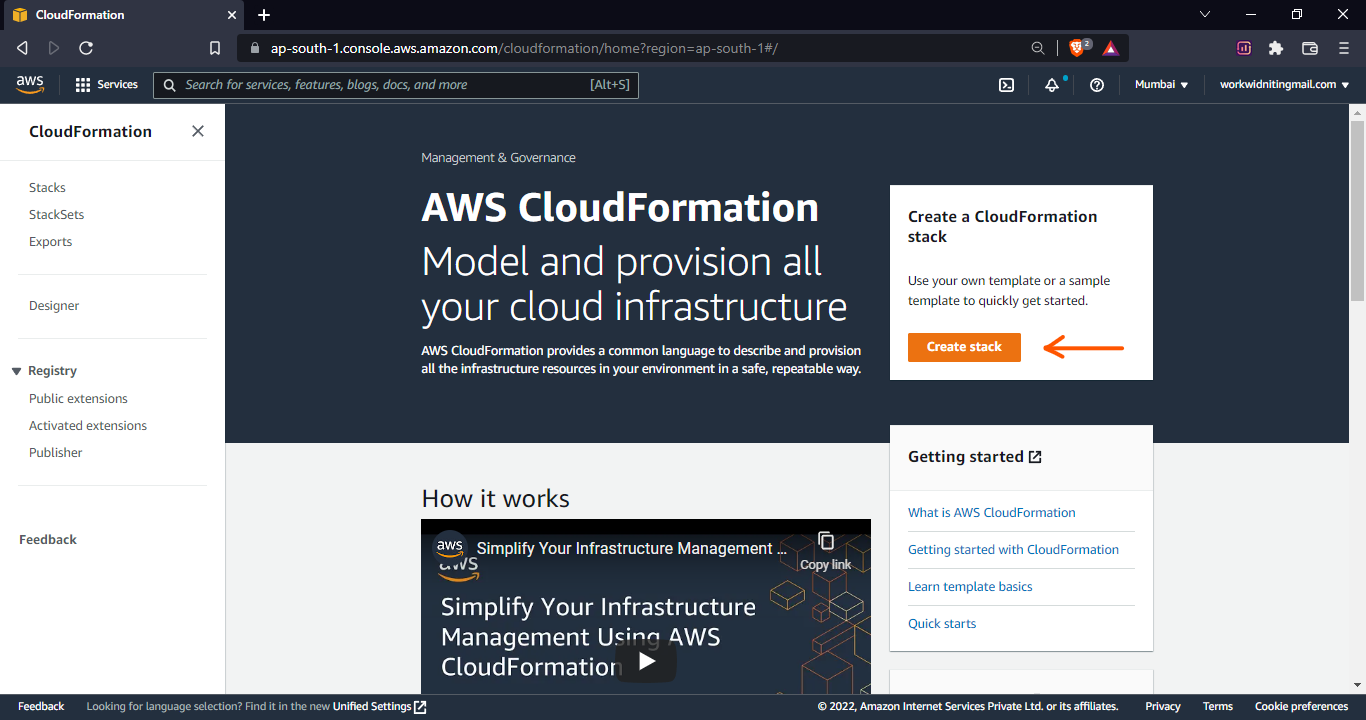This screenshot has width=1366, height=720.
Task: Open the extensions puzzle icon
Action: (1276, 48)
